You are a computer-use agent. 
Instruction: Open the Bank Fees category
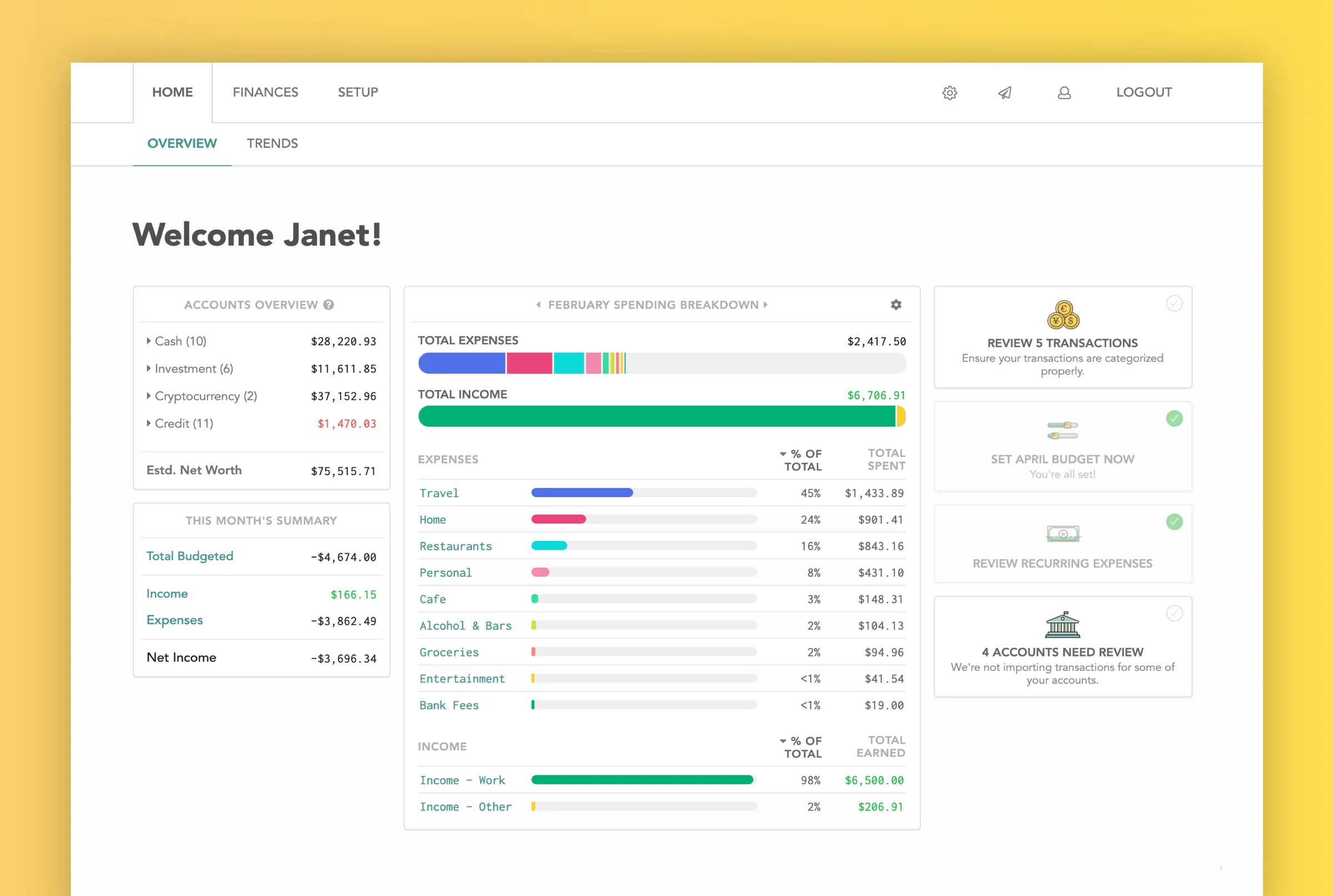coord(449,705)
